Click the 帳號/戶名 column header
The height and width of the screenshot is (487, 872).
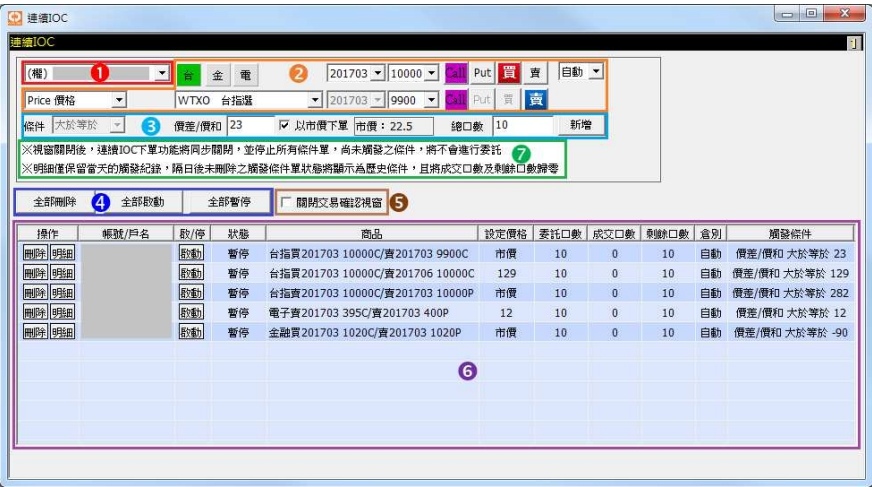[x=126, y=233]
